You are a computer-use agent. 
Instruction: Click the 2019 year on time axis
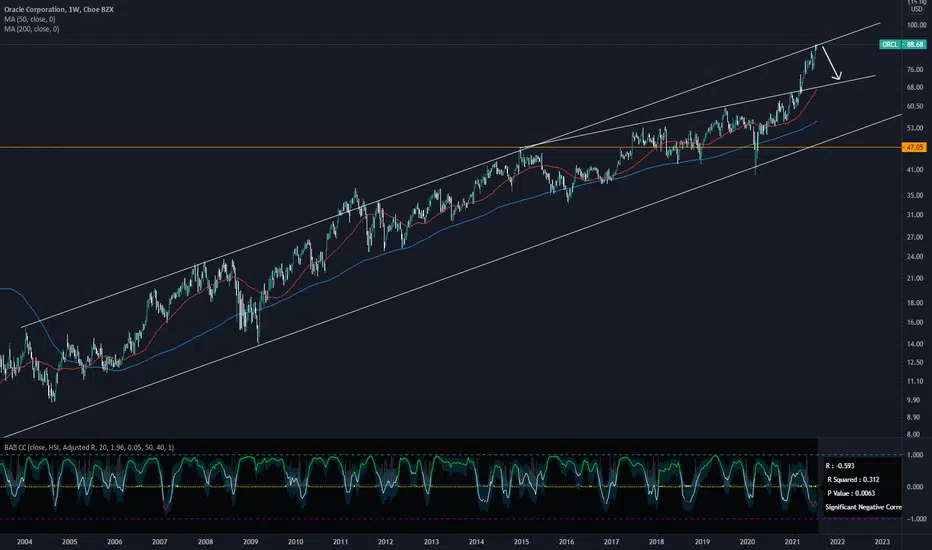click(x=702, y=542)
